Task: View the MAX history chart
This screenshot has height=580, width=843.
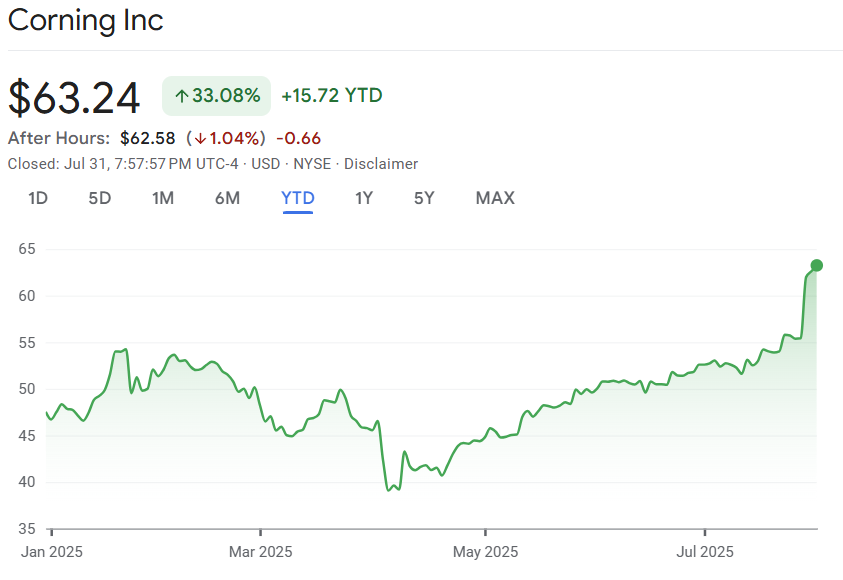Action: [x=495, y=198]
